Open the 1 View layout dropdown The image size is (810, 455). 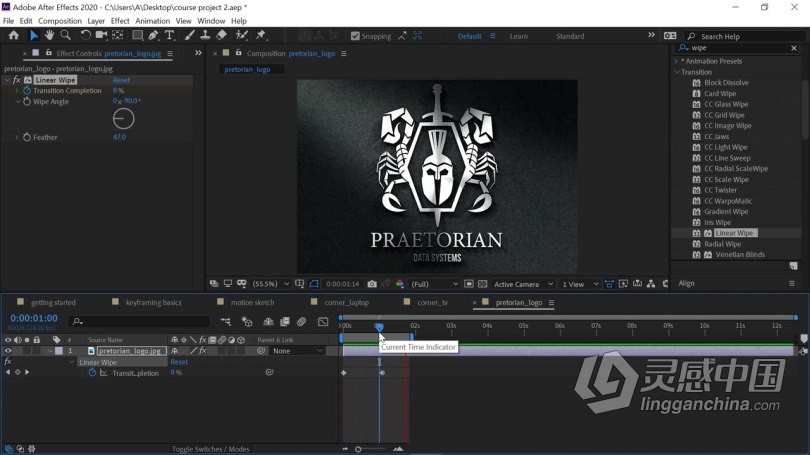click(x=580, y=284)
